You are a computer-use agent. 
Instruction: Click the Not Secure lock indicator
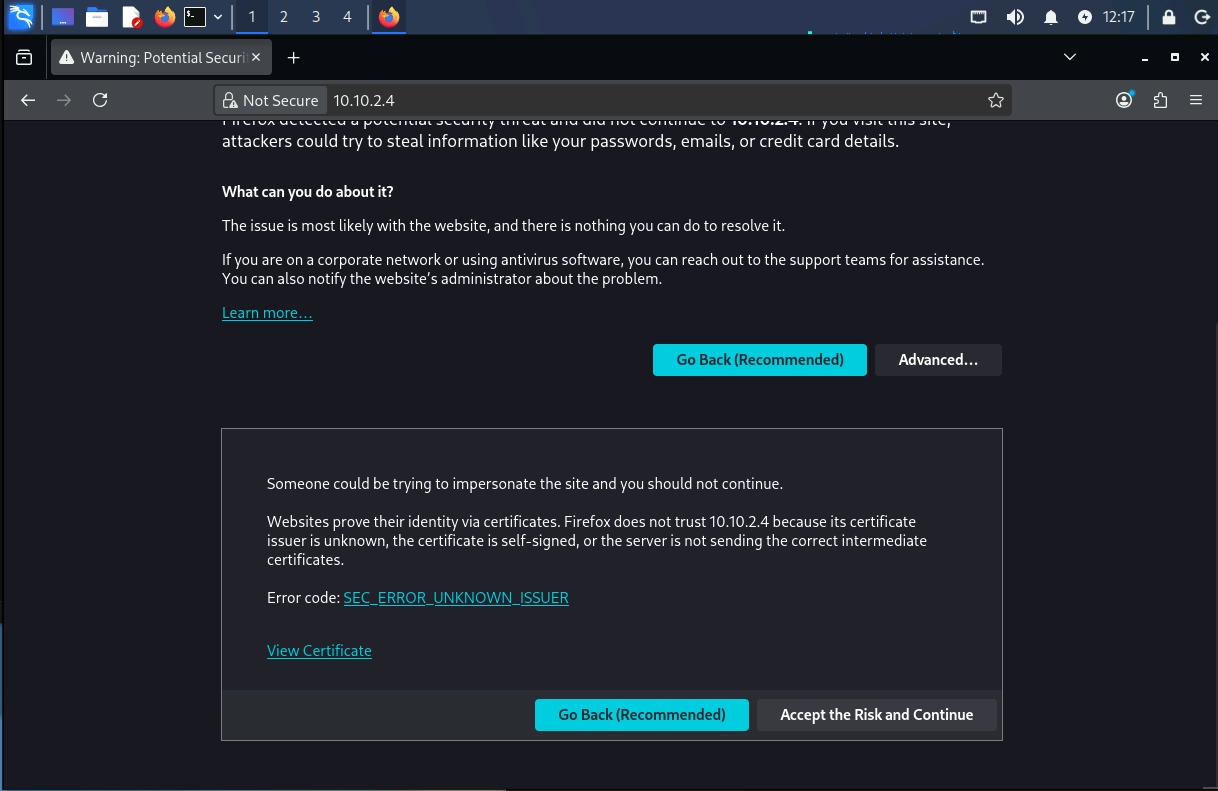click(271, 100)
